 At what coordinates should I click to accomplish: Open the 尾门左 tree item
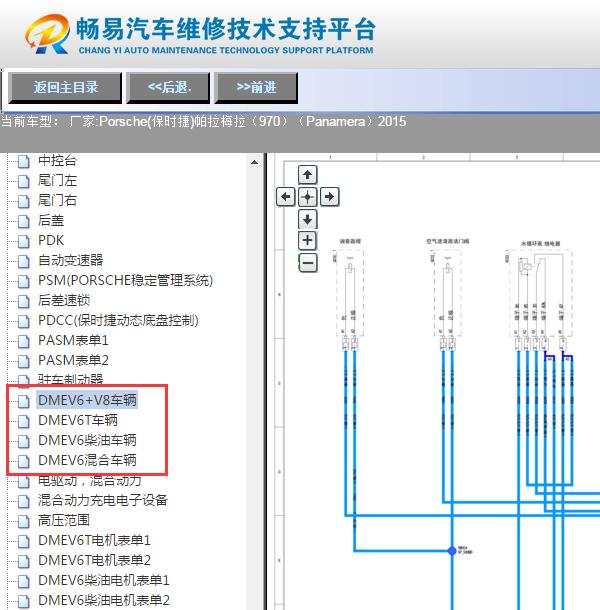(x=57, y=180)
